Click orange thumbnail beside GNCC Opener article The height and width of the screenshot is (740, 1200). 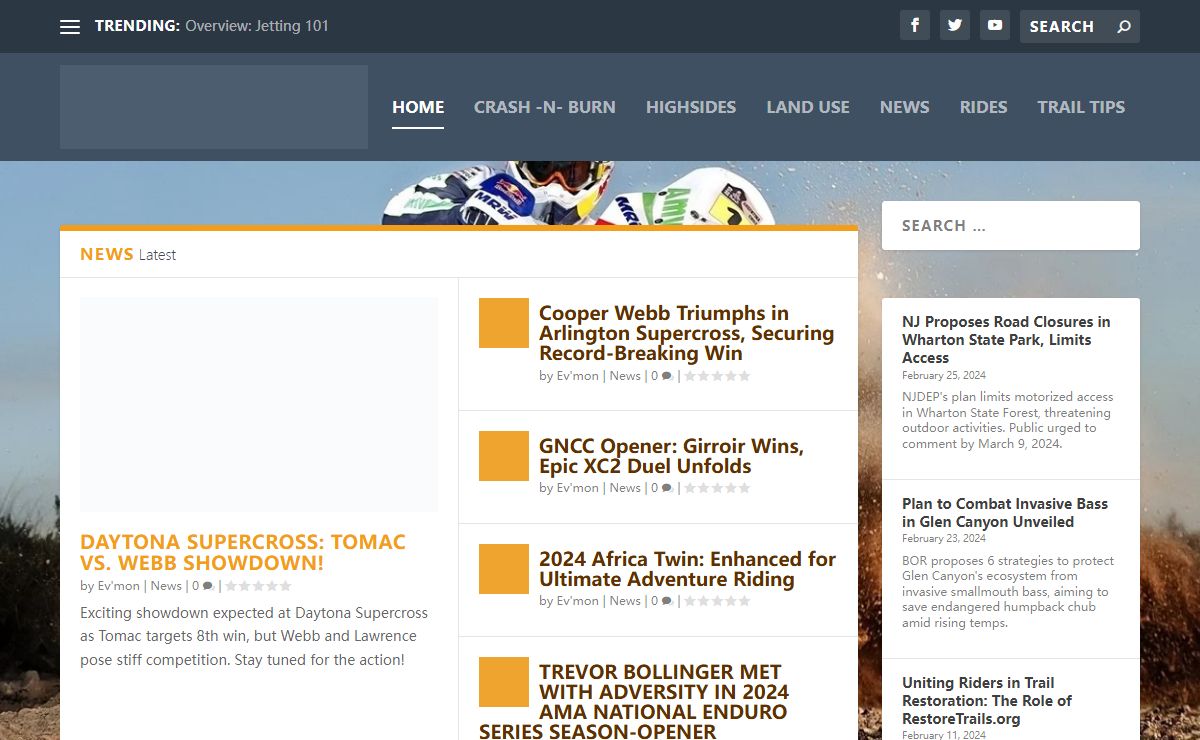[504, 456]
